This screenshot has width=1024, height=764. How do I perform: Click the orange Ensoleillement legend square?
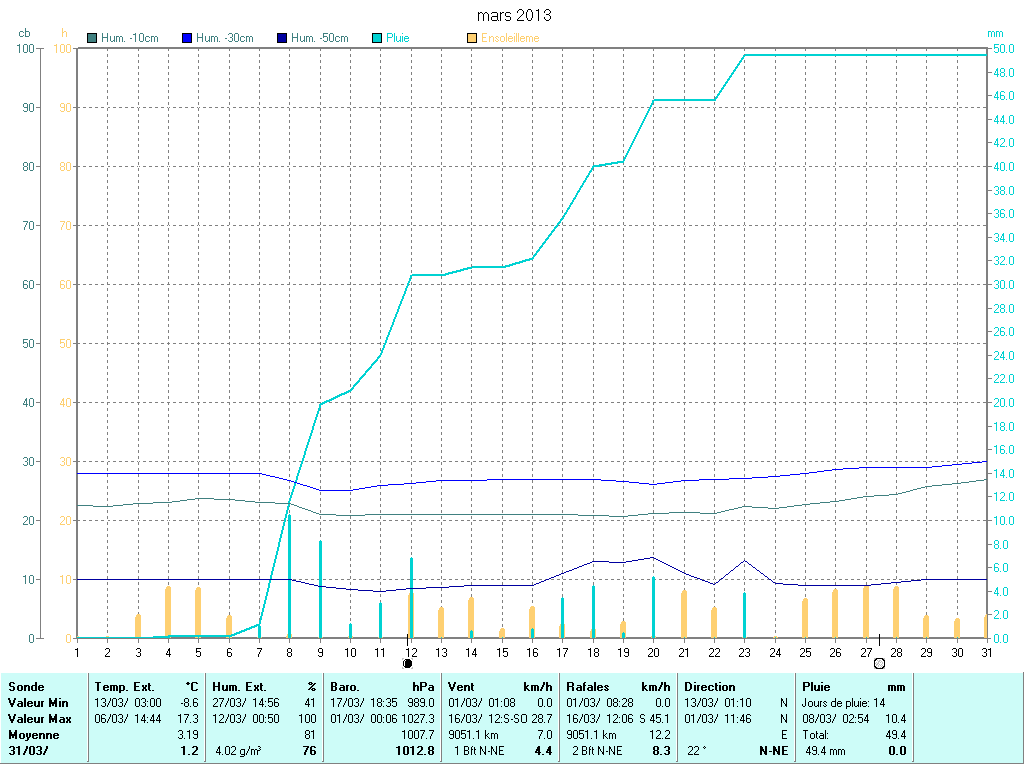click(x=472, y=39)
